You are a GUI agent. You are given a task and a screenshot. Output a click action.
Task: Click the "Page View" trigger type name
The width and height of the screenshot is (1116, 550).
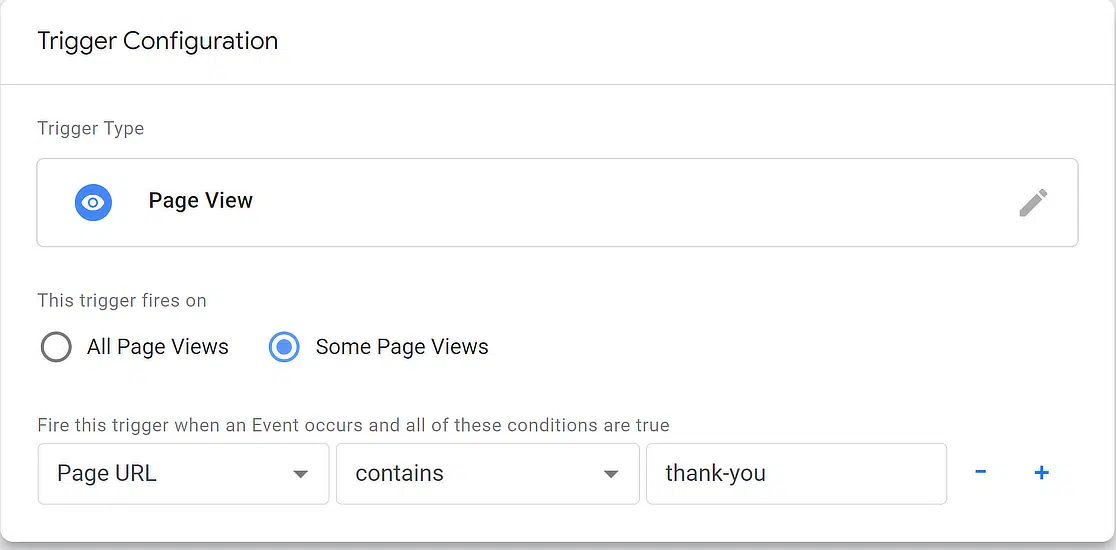tap(201, 201)
